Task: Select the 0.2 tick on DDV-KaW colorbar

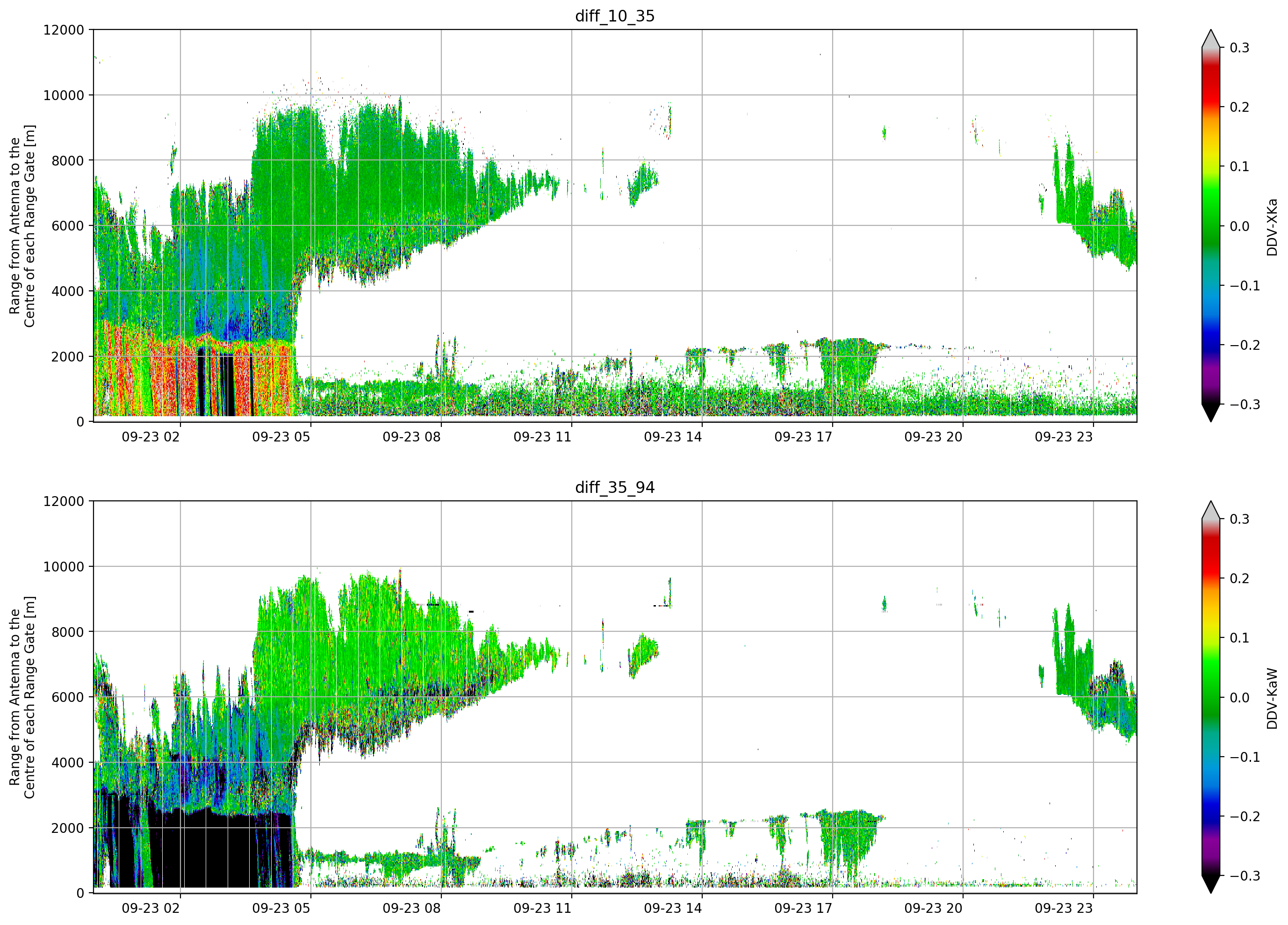Action: [1239, 579]
